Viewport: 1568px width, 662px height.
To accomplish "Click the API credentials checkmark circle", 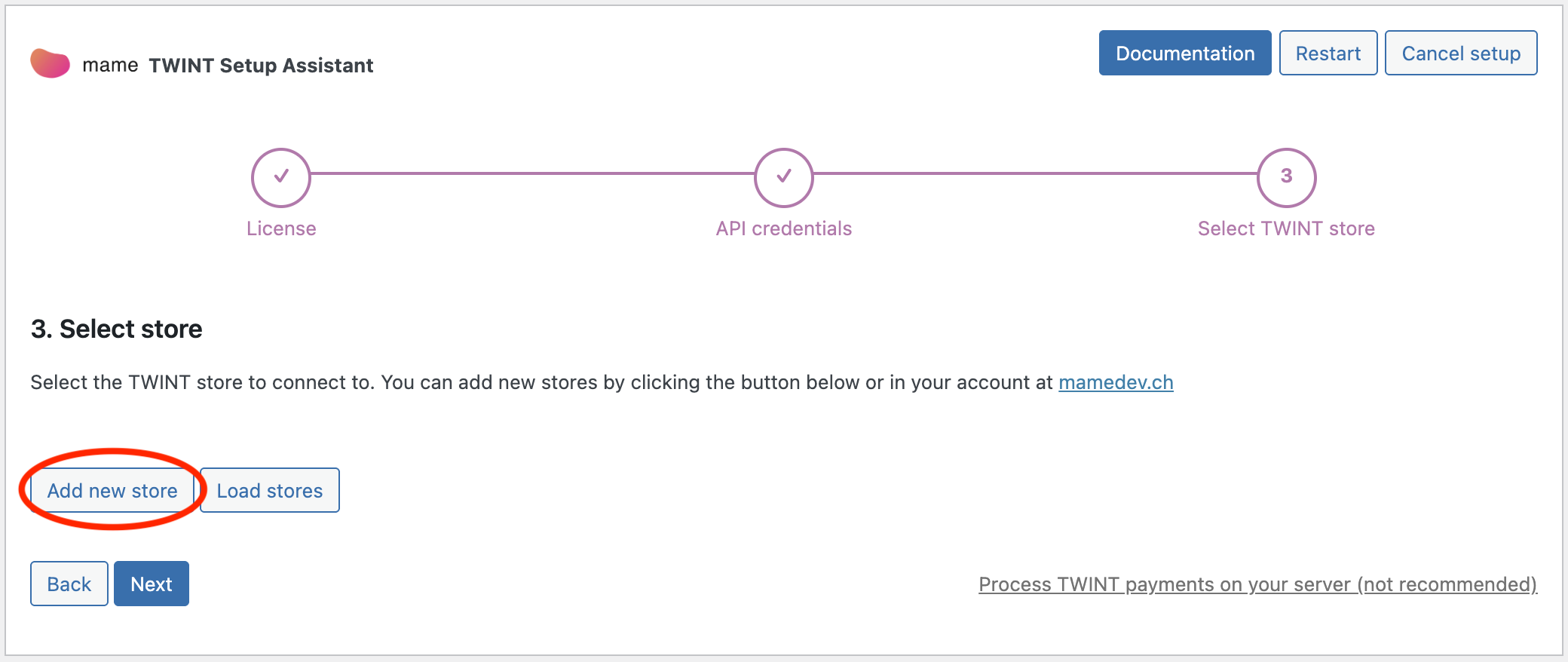I will coord(784,177).
